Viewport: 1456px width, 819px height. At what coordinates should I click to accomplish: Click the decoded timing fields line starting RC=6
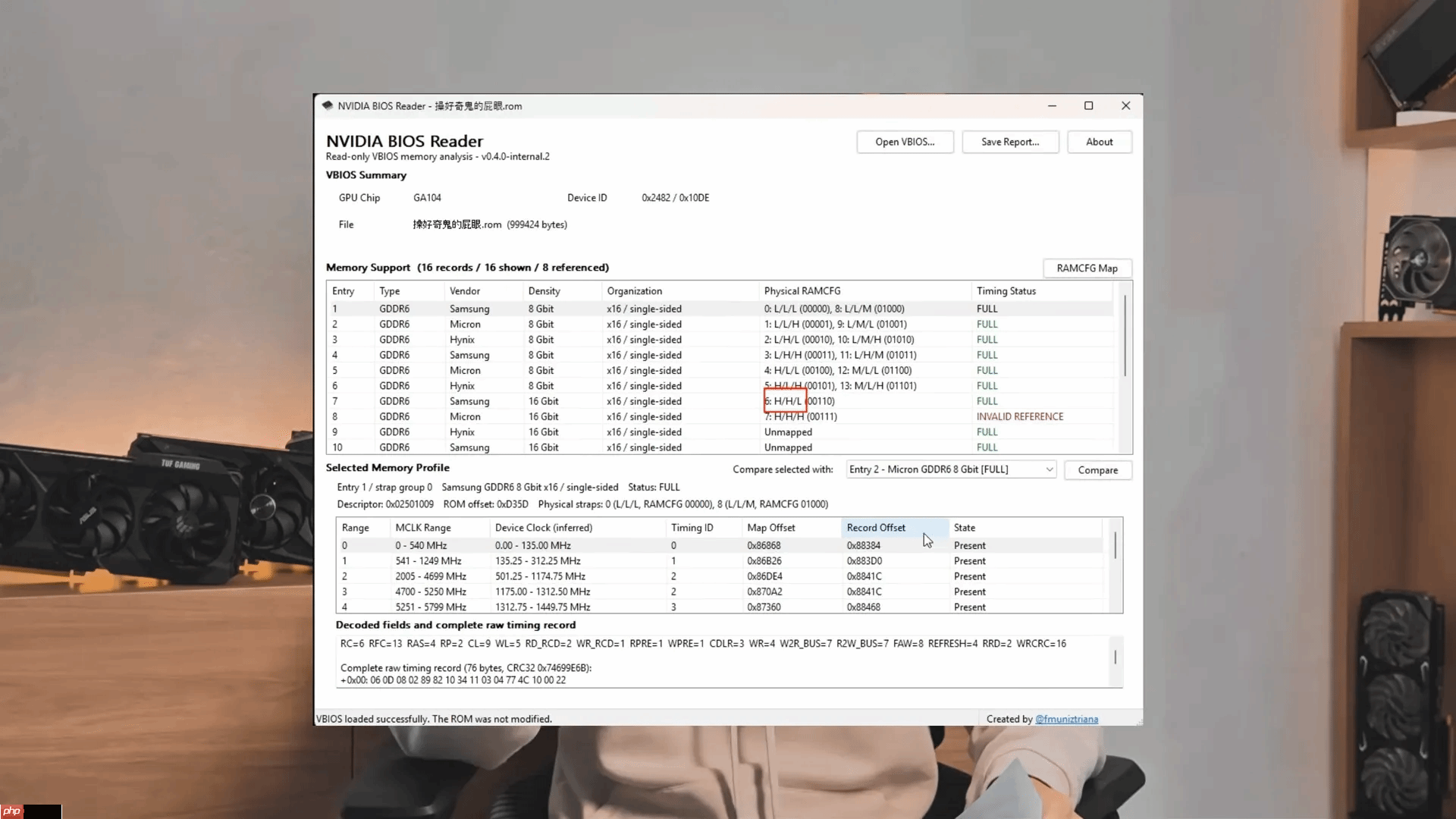tap(703, 644)
